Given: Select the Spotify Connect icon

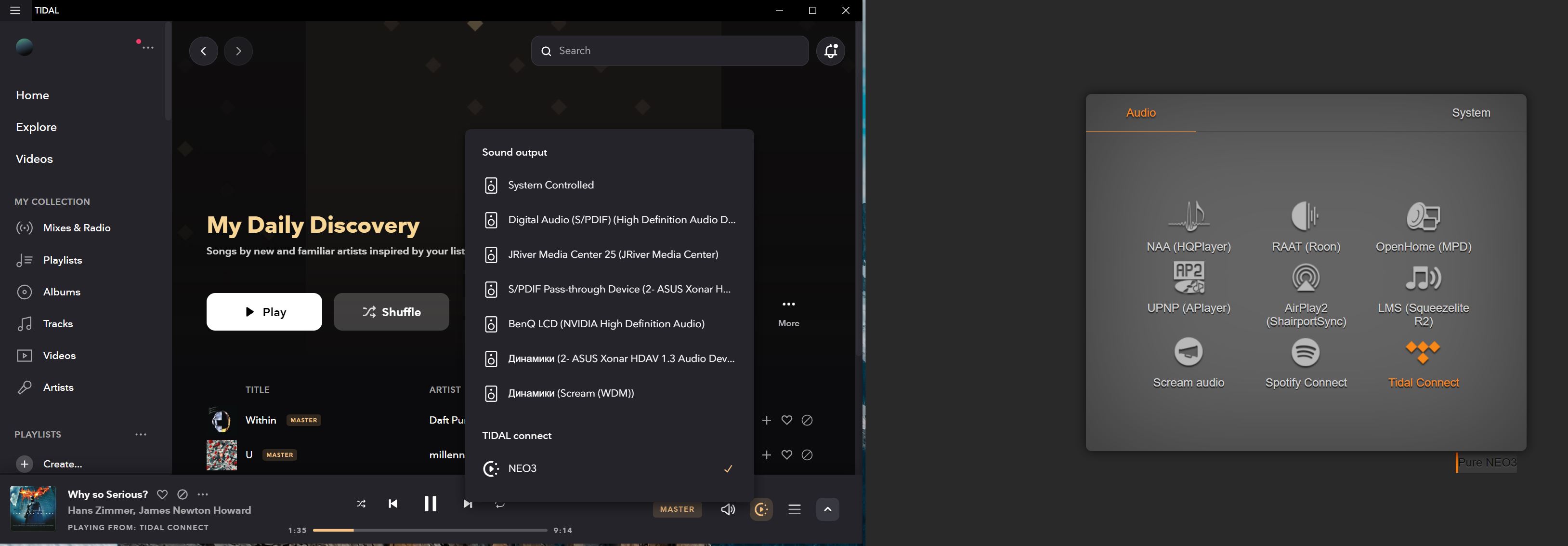Looking at the screenshot, I should coord(1305,352).
